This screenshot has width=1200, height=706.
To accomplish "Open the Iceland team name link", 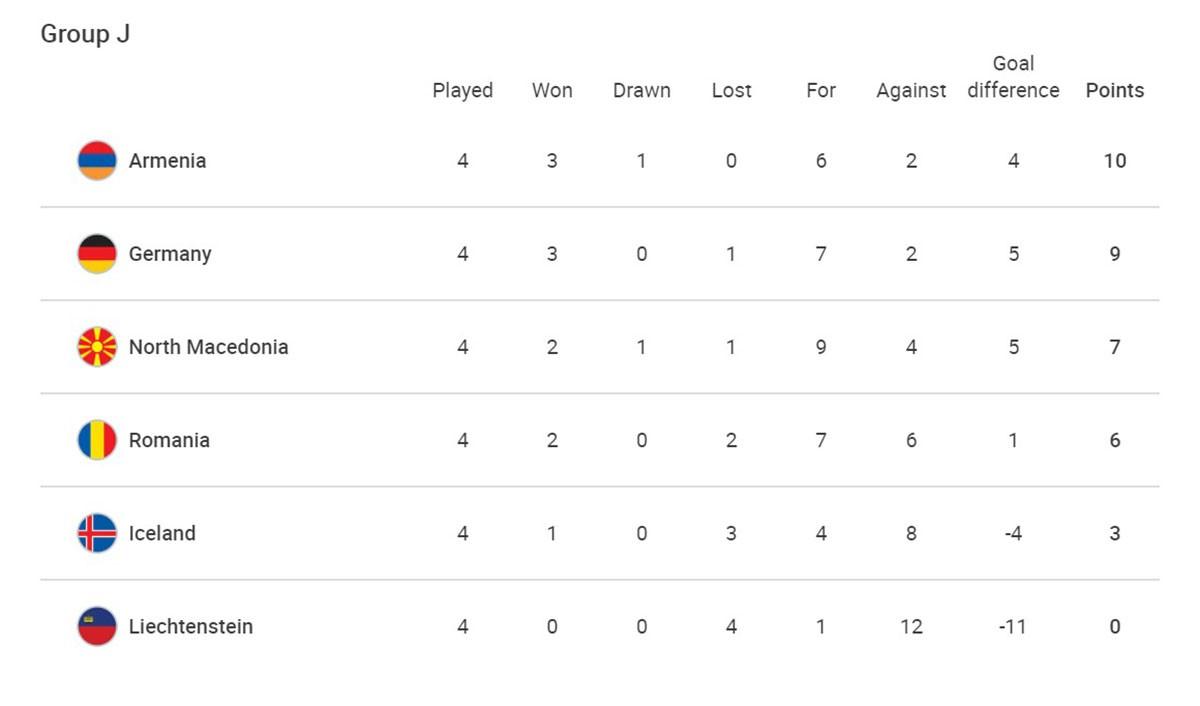I will coord(162,533).
